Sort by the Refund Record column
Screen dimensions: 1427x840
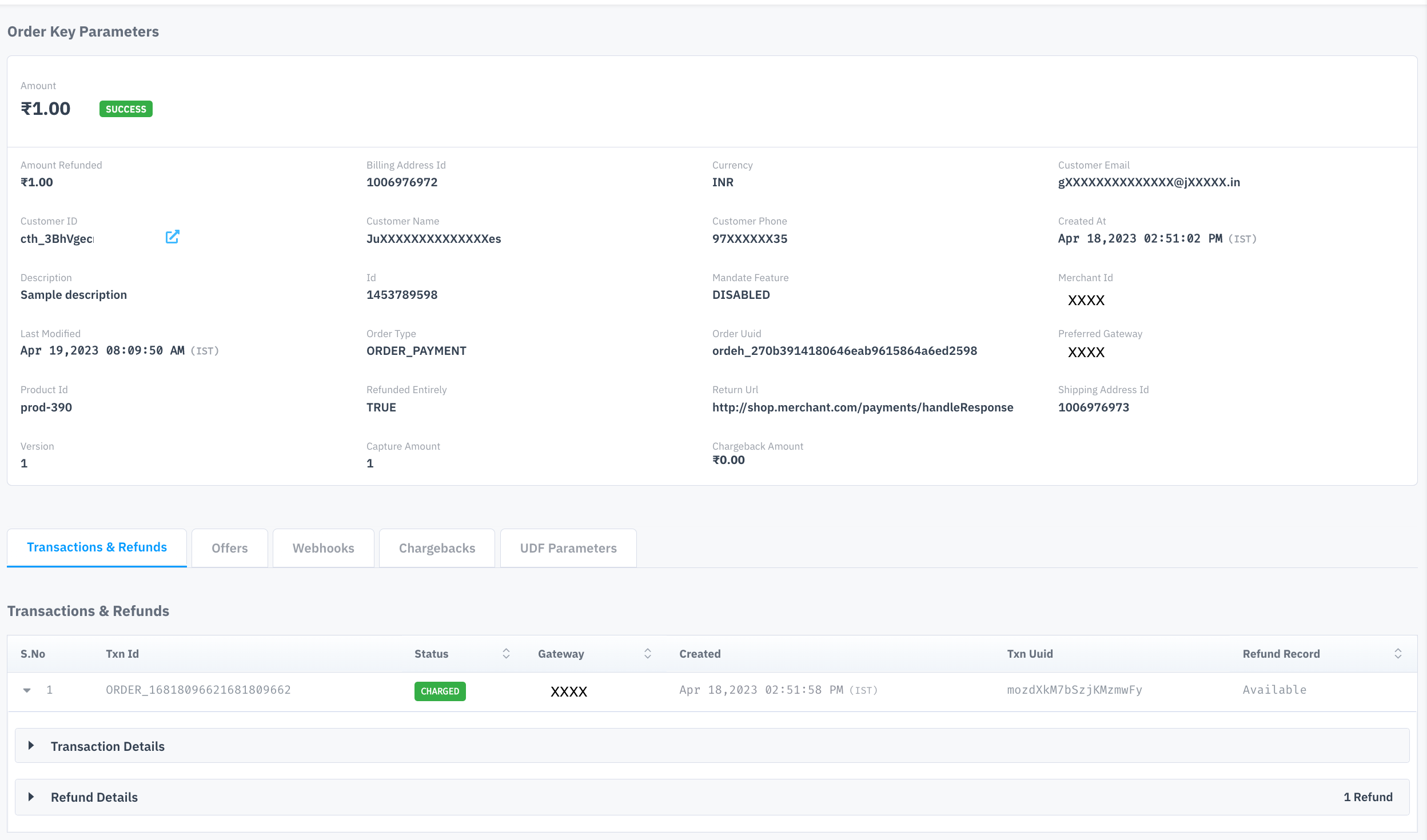[1397, 653]
